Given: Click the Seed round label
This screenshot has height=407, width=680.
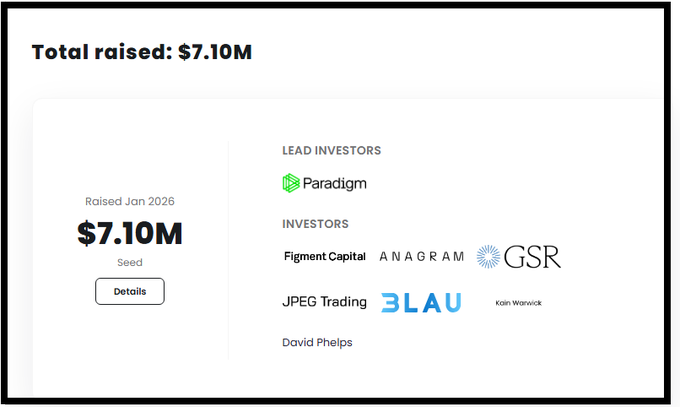Looking at the screenshot, I should pyautogui.click(x=130, y=262).
